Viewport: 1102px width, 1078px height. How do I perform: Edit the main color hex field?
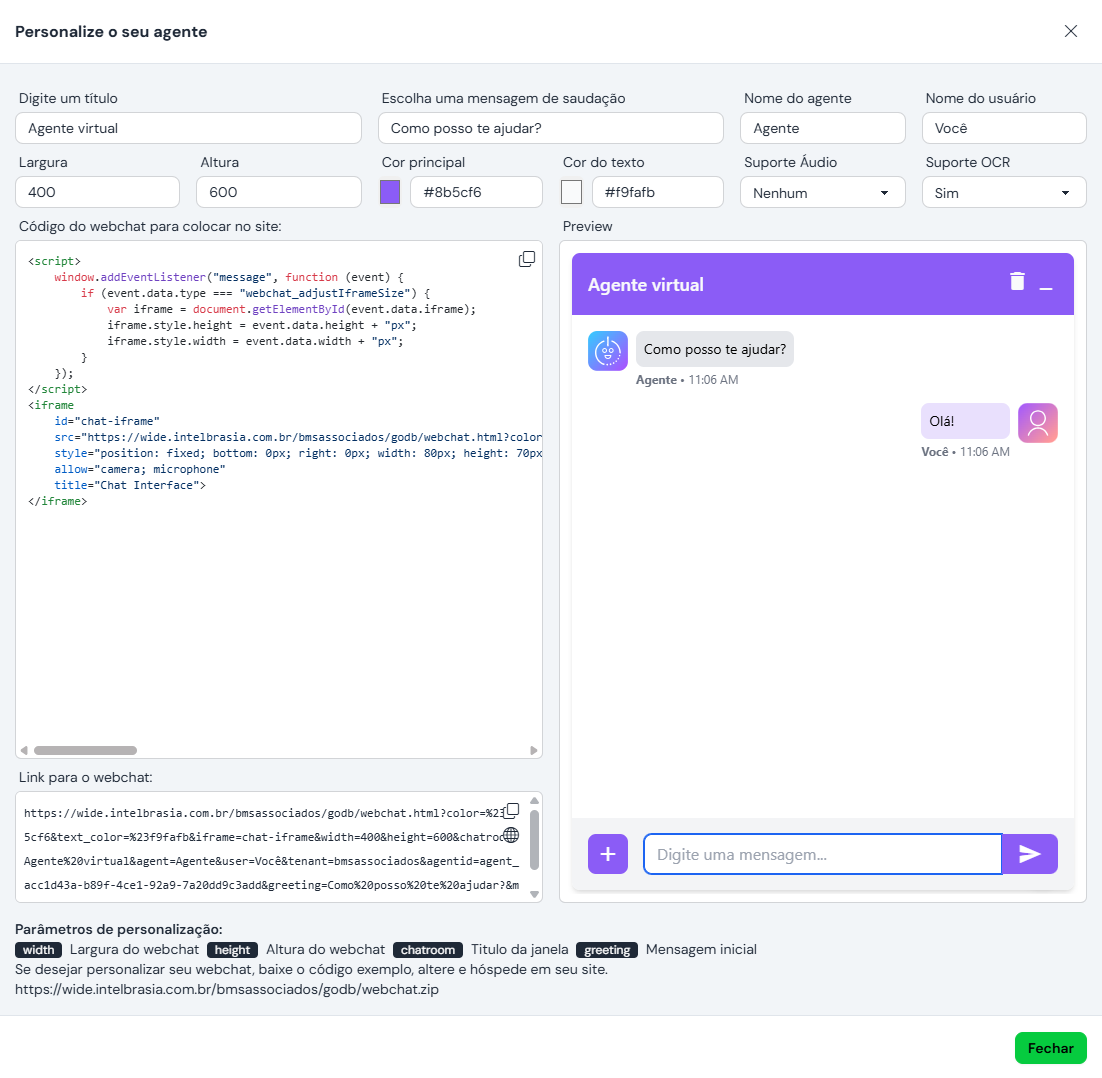coord(477,192)
